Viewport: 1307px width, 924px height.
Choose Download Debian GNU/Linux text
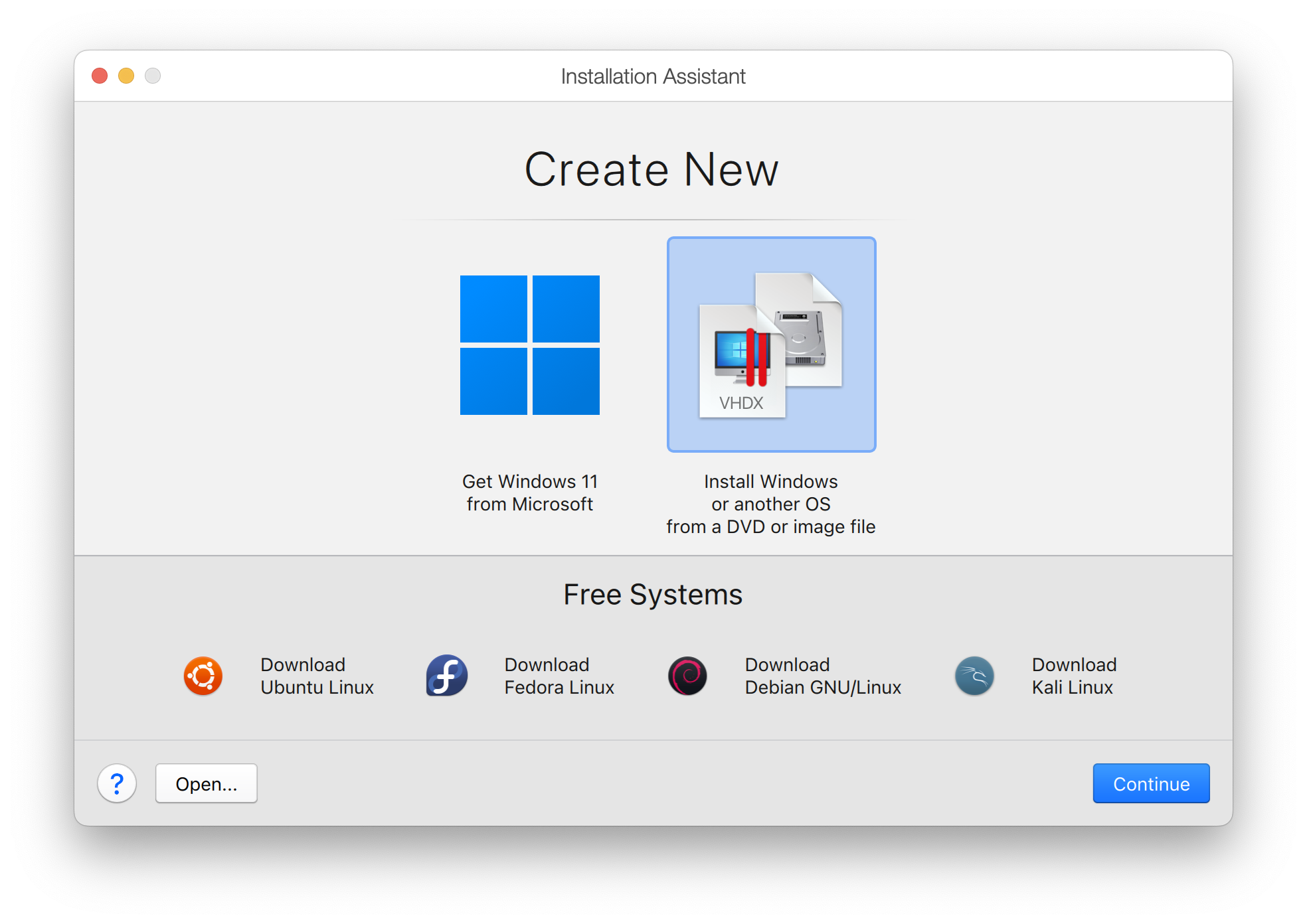822,676
